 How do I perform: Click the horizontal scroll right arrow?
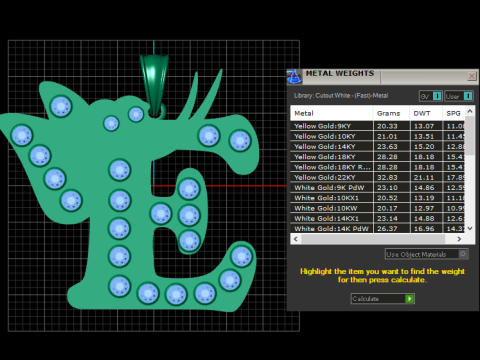click(x=459, y=239)
